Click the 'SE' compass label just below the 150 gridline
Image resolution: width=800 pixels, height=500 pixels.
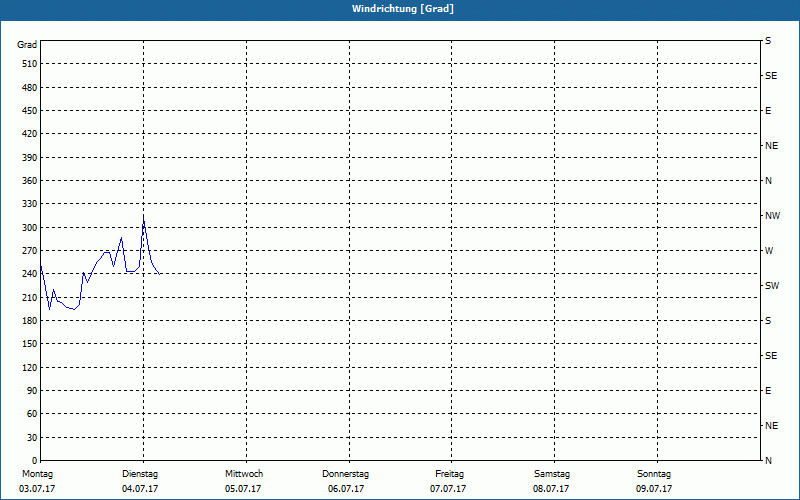pos(771,356)
